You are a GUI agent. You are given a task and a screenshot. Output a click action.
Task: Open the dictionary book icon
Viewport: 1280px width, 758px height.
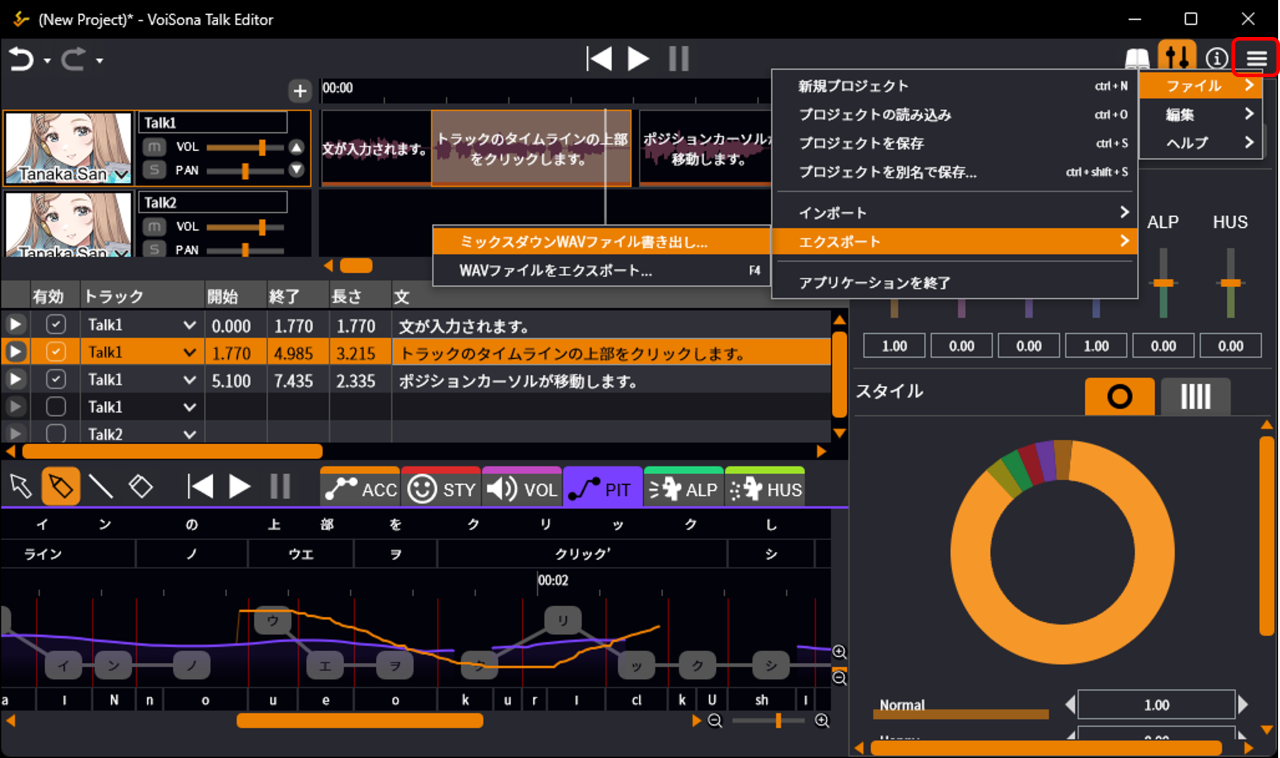1137,59
